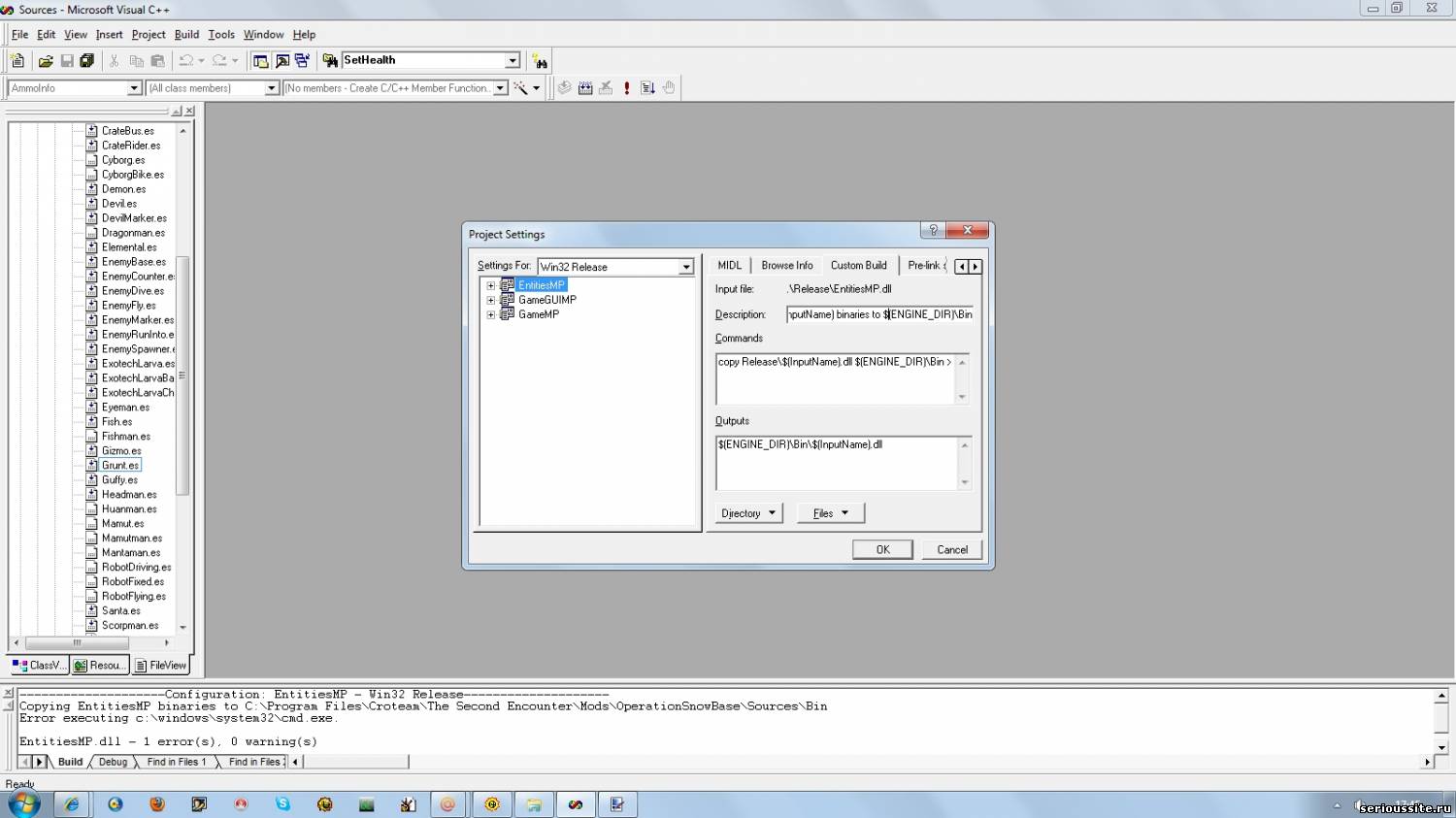Switch to the Browse Info tab
The width and height of the screenshot is (1456, 818).
(786, 265)
